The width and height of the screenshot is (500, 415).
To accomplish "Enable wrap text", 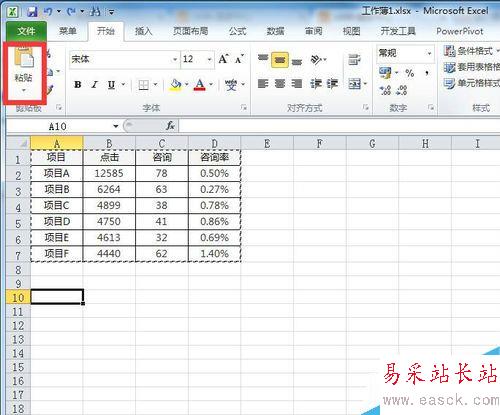I will point(354,60).
